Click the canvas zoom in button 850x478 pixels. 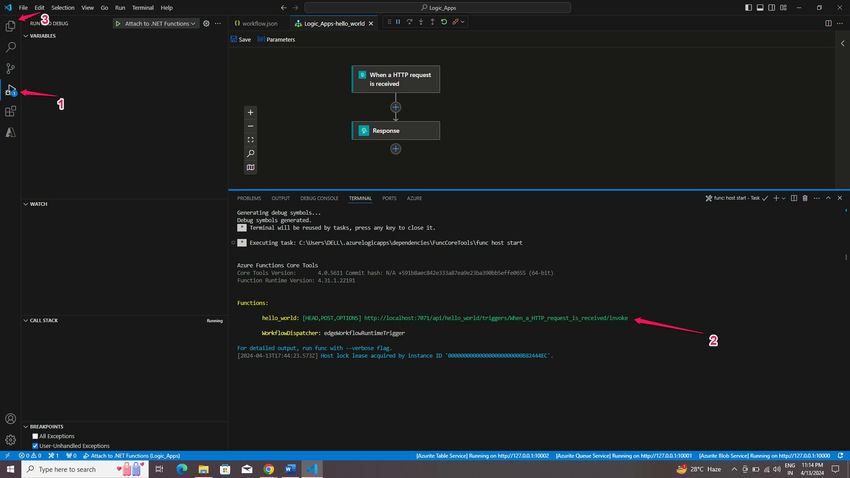(x=250, y=112)
